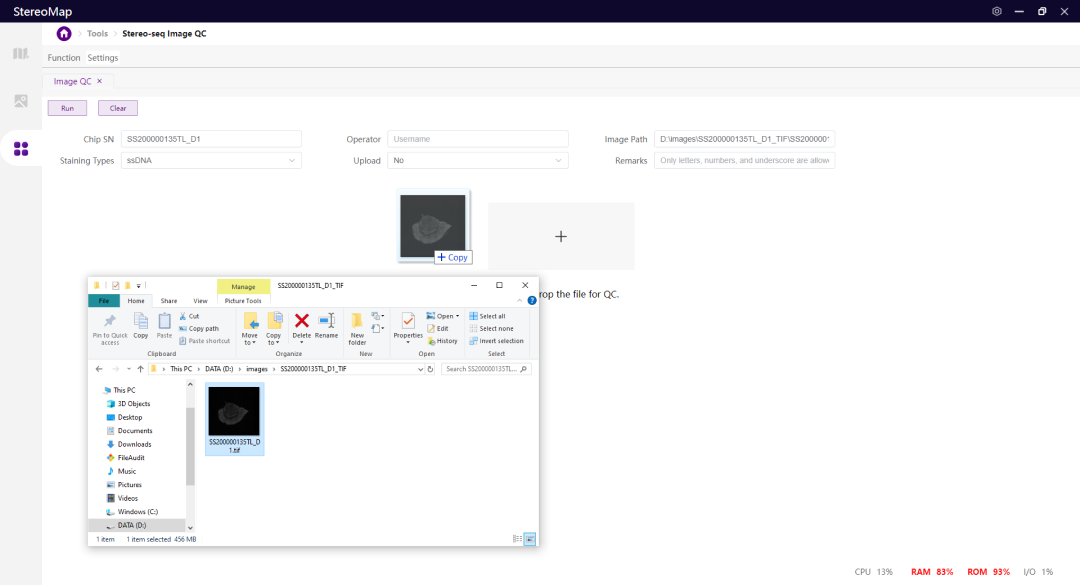Screen dimensions: 1080x585
Task: Open StereoMap settings gear in title bar
Action: (996, 11)
